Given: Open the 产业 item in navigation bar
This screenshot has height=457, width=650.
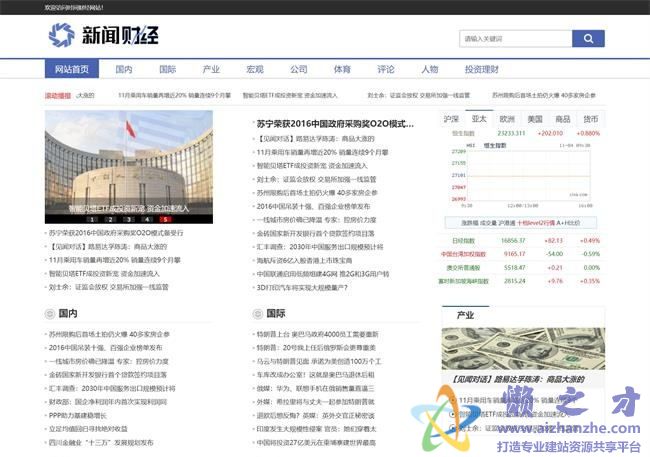Looking at the screenshot, I should (x=211, y=69).
